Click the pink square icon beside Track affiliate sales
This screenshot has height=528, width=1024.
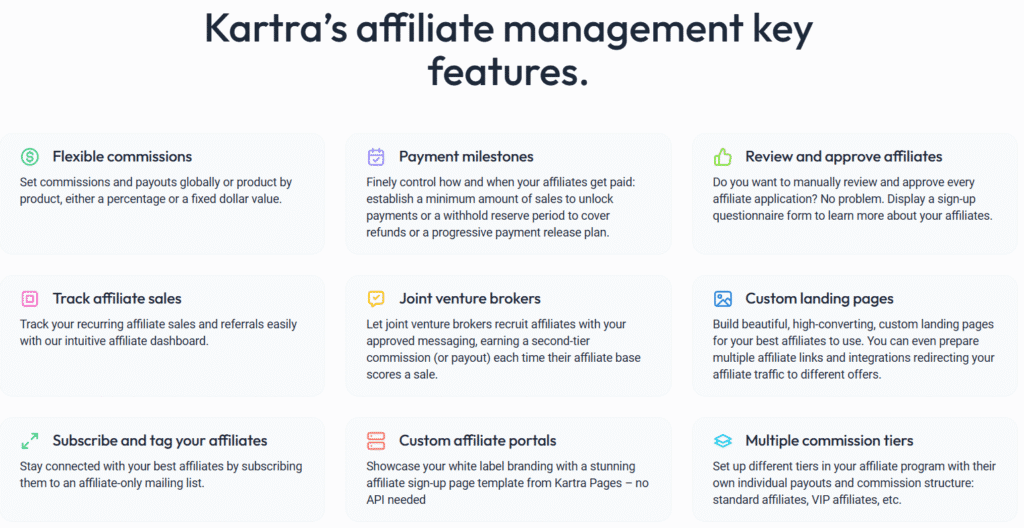[x=29, y=299]
